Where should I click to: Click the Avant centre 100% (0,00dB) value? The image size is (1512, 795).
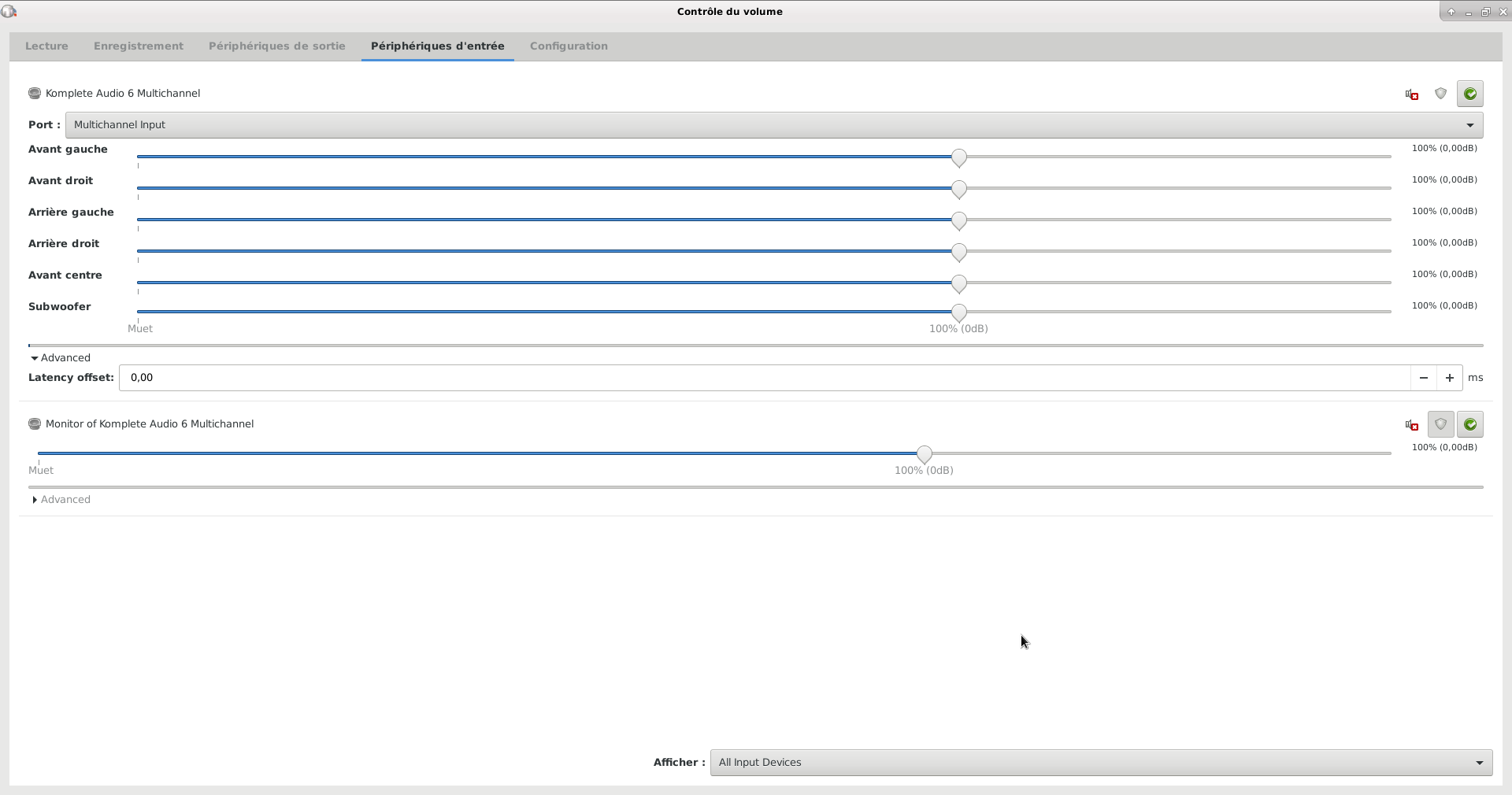[1444, 274]
